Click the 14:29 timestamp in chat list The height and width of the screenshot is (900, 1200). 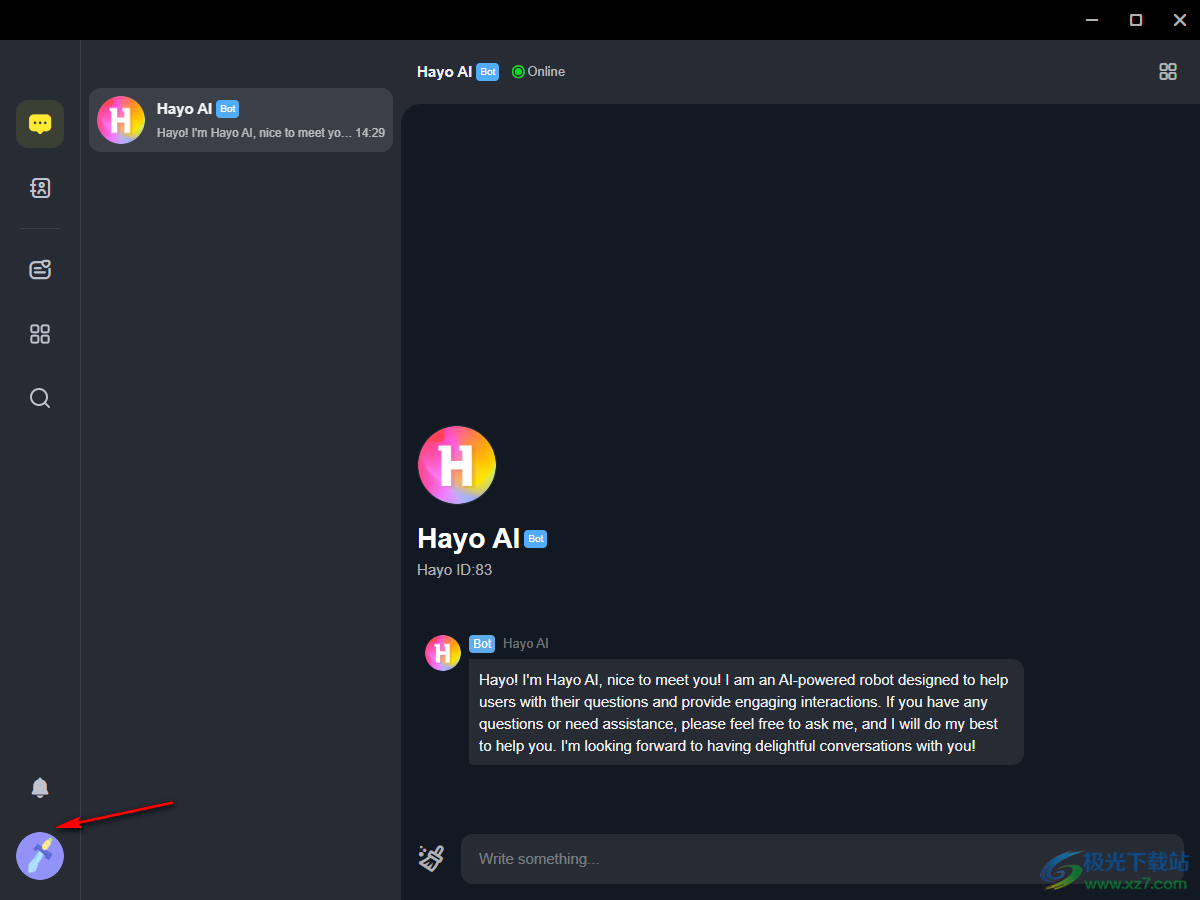[x=370, y=132]
